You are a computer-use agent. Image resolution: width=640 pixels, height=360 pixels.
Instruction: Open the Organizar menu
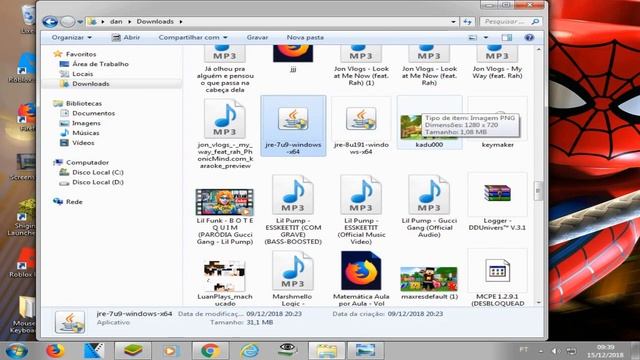point(72,37)
